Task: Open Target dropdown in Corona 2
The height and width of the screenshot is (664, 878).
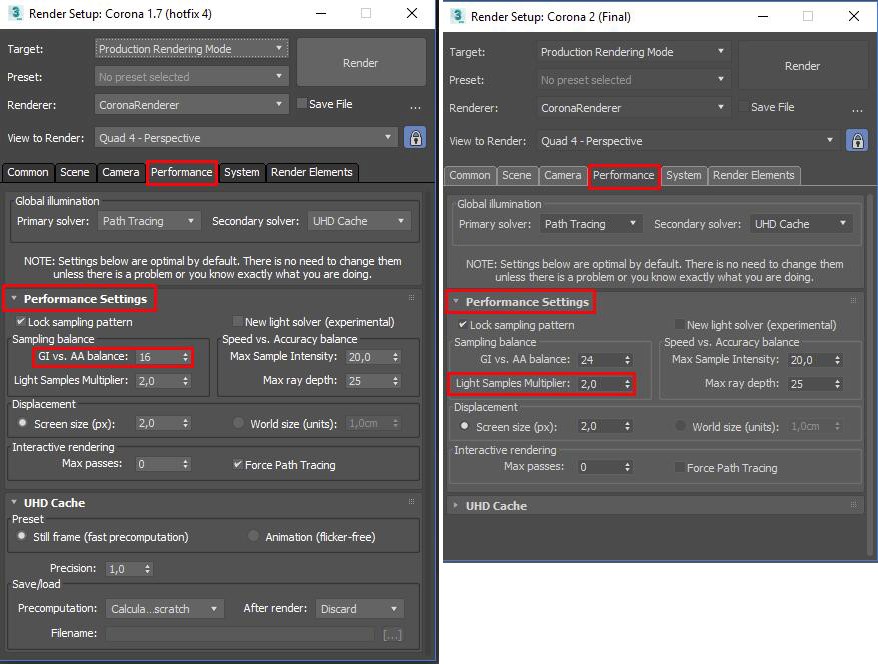Action: coord(633,52)
